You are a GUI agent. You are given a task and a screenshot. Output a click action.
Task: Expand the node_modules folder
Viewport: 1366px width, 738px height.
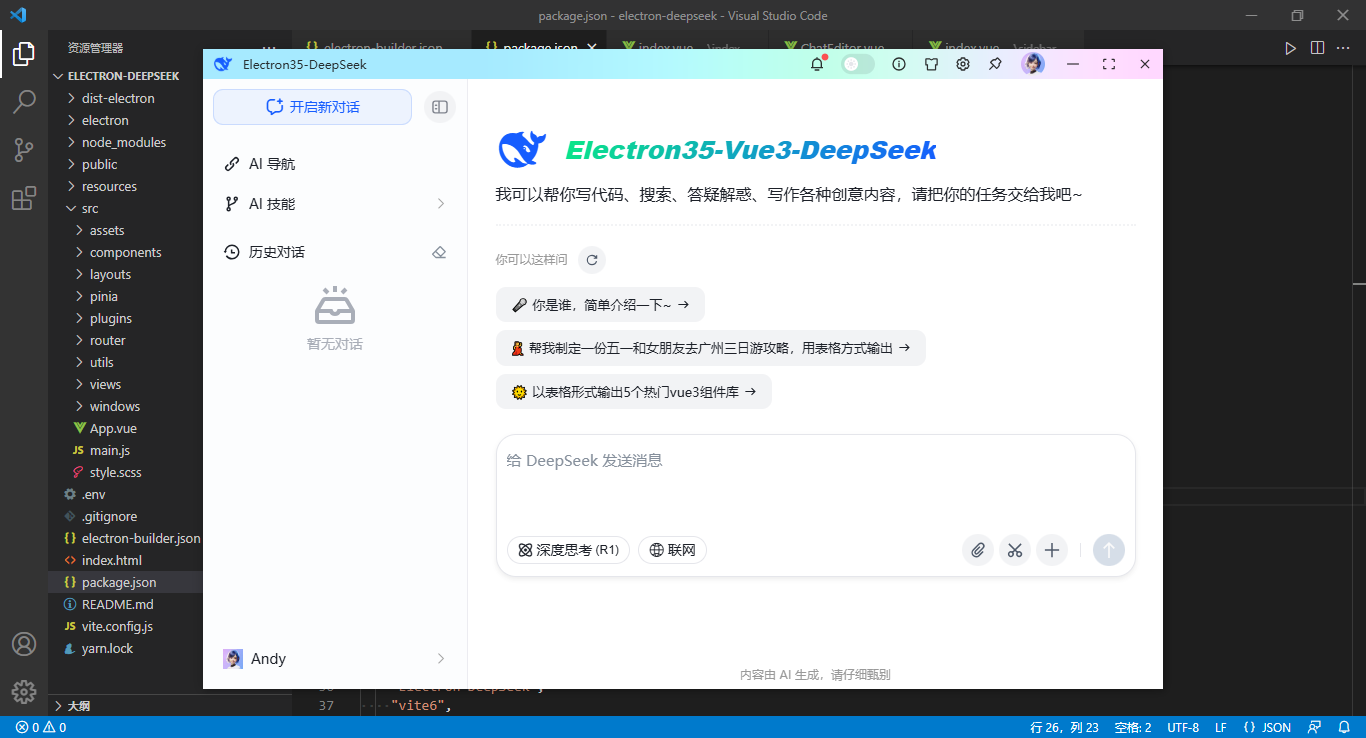coord(126,142)
